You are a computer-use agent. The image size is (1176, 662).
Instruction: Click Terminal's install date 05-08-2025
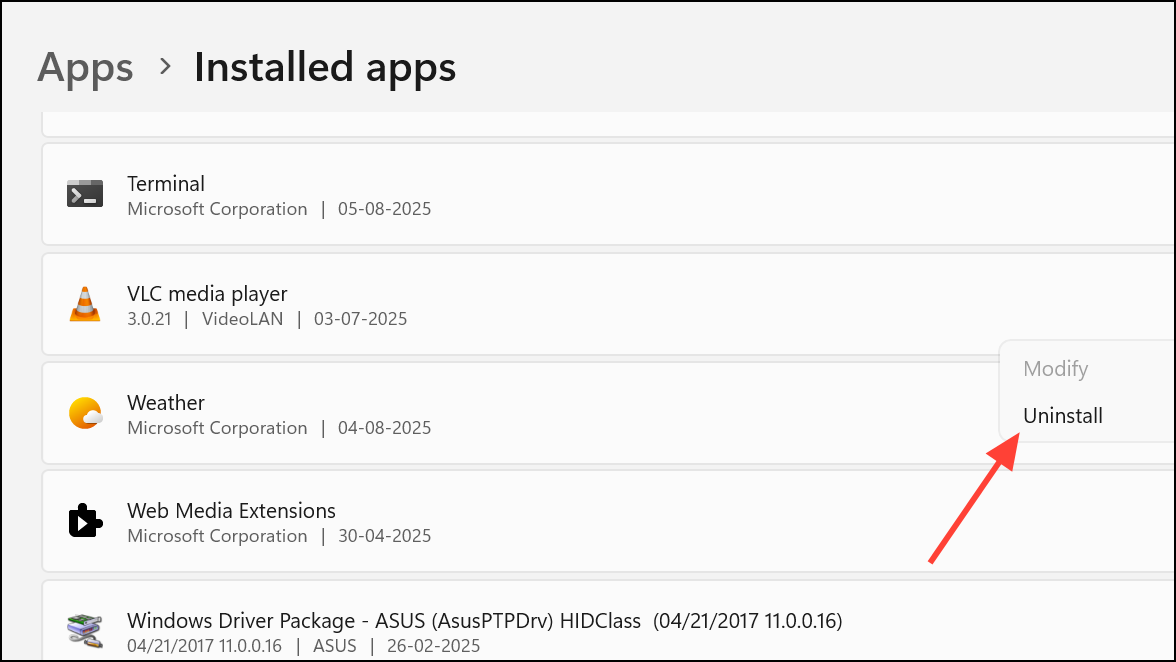(384, 210)
